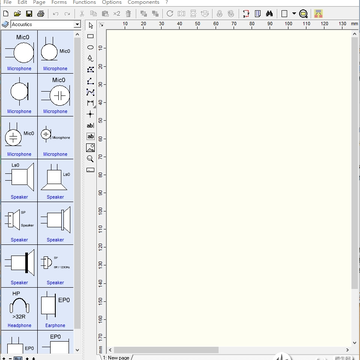360x360 pixels.
Task: Open a file with the folder icon
Action: pos(17,14)
